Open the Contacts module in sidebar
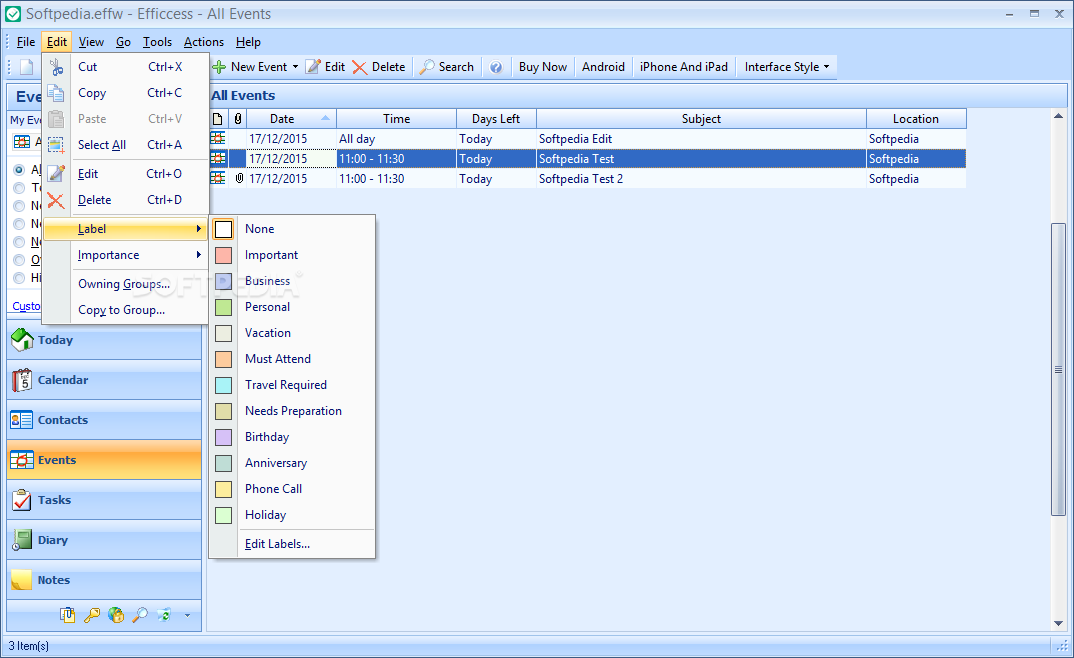The width and height of the screenshot is (1074, 658). click(x=104, y=420)
